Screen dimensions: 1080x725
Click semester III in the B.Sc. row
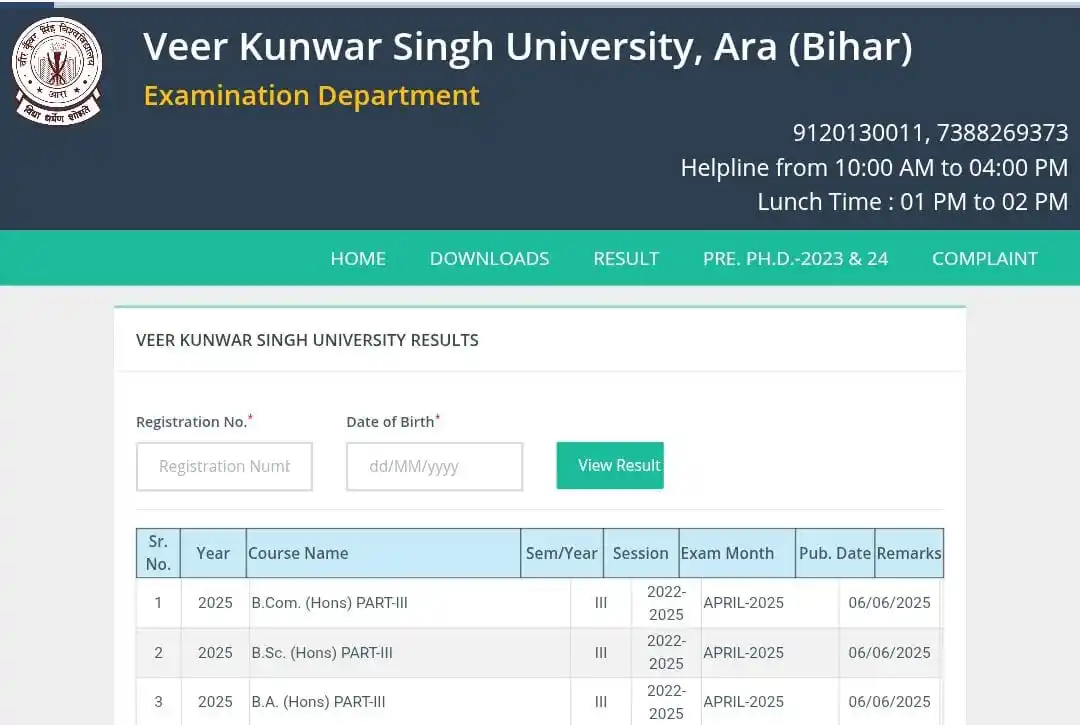pos(601,653)
